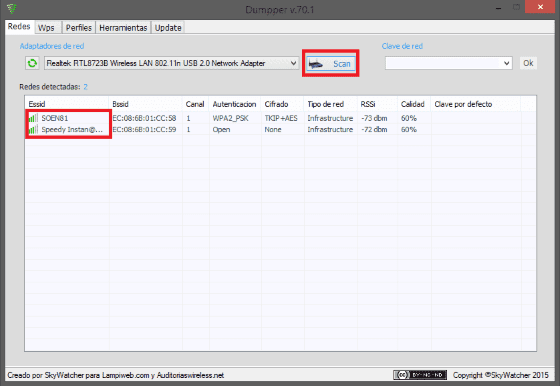Click the Cifrado column header
Image resolution: width=560 pixels, height=386 pixels.
click(x=282, y=104)
